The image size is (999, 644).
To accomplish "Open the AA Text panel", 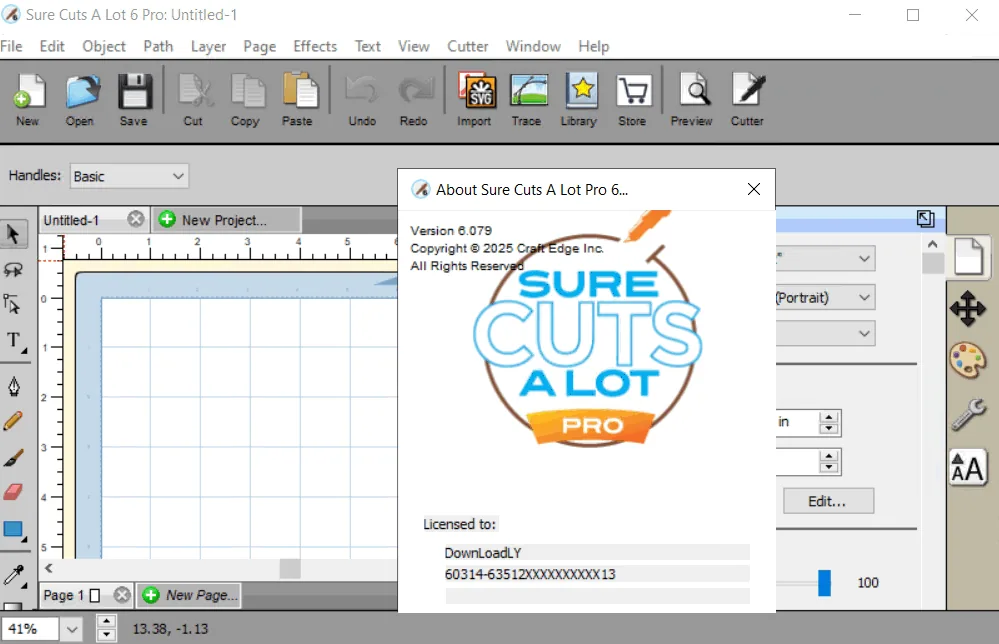I will tap(968, 468).
